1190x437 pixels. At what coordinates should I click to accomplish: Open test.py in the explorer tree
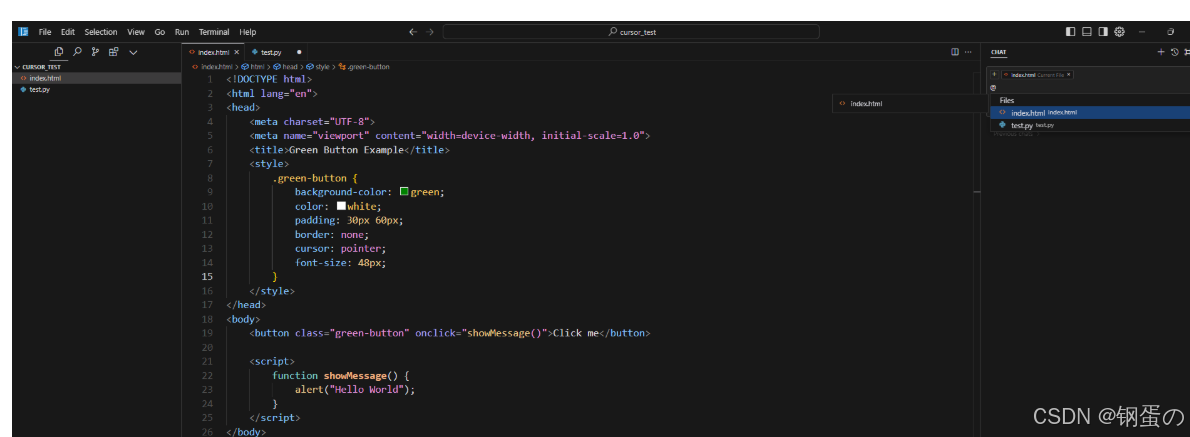point(97,90)
